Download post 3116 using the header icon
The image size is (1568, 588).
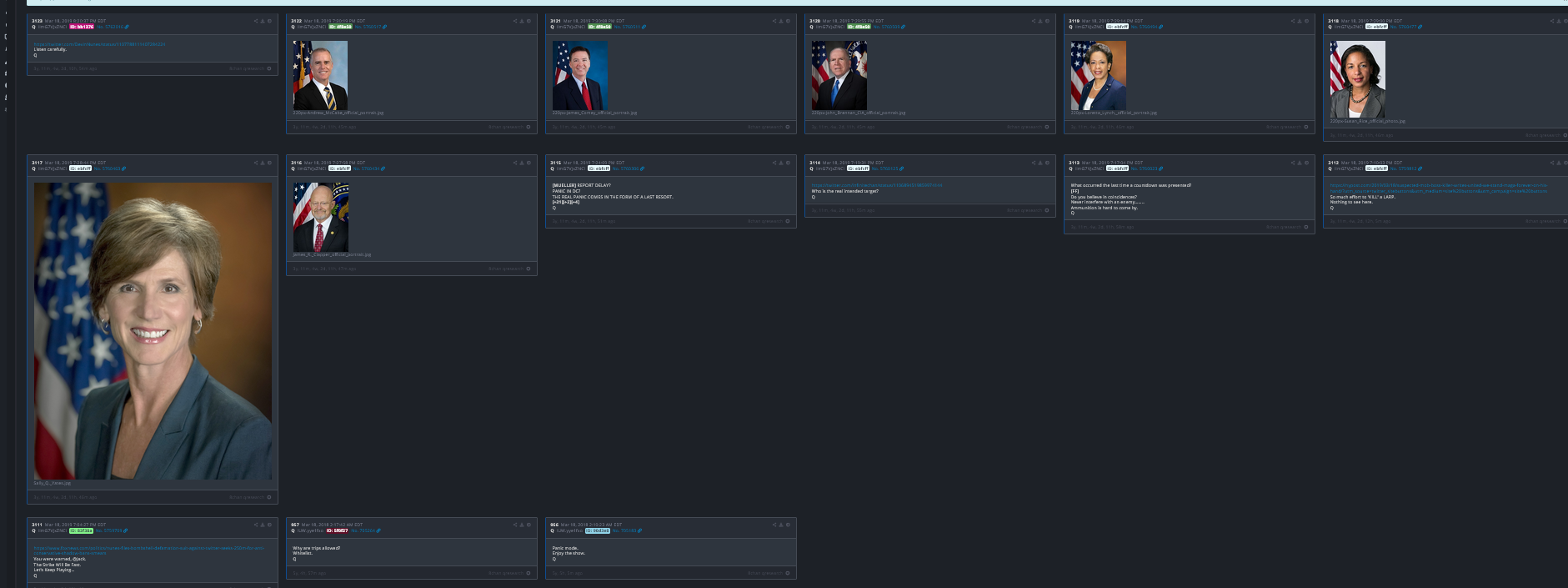click(522, 163)
